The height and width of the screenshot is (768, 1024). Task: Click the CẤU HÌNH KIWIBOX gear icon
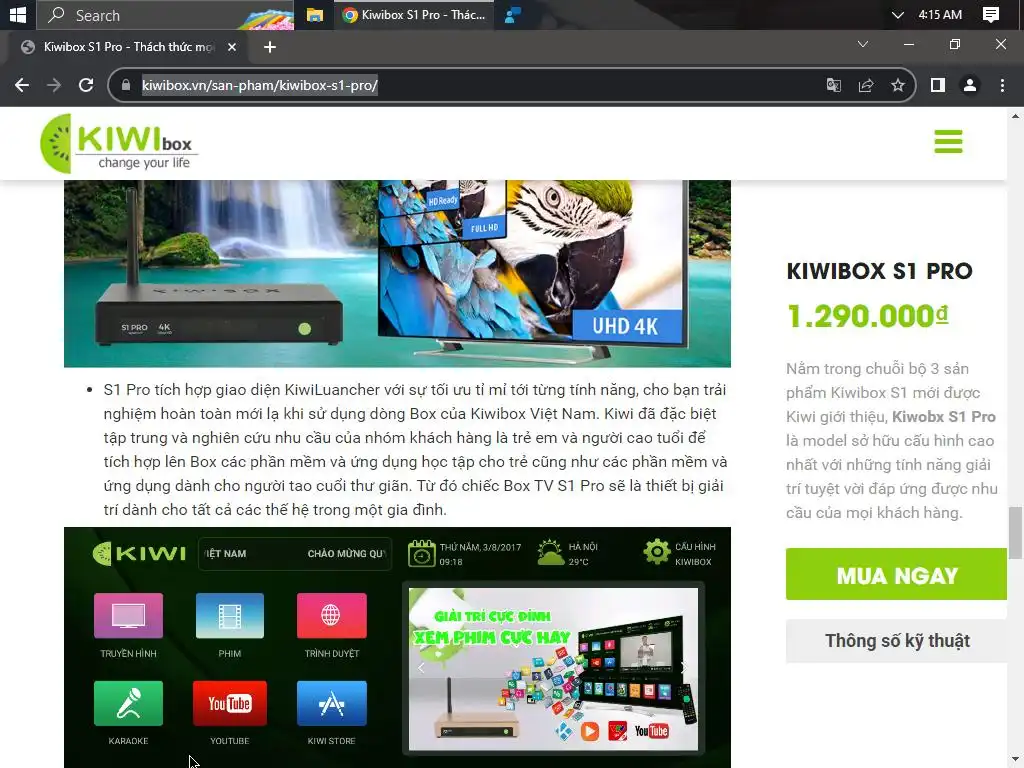[656, 552]
